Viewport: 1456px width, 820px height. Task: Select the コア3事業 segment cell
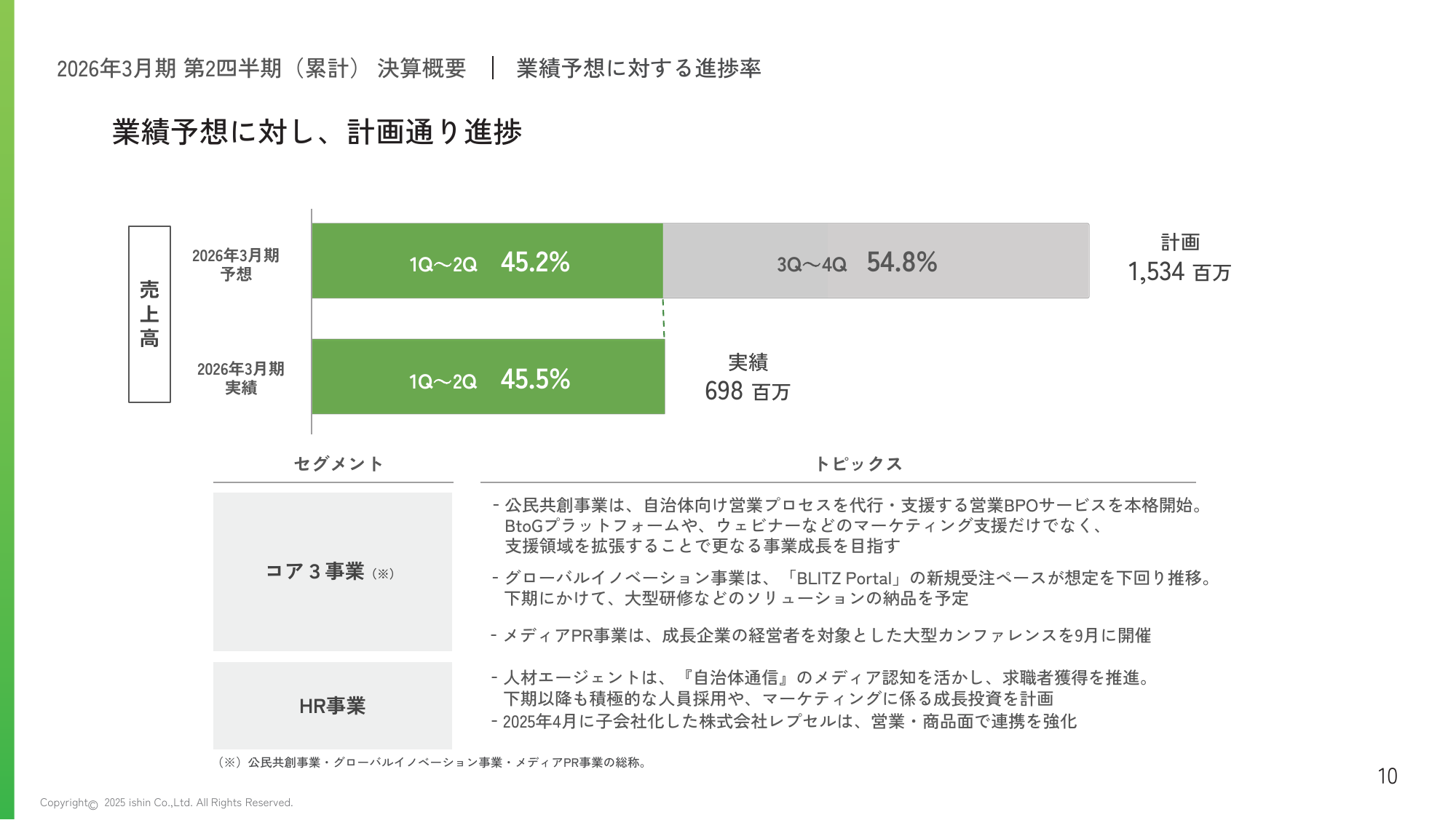(333, 572)
